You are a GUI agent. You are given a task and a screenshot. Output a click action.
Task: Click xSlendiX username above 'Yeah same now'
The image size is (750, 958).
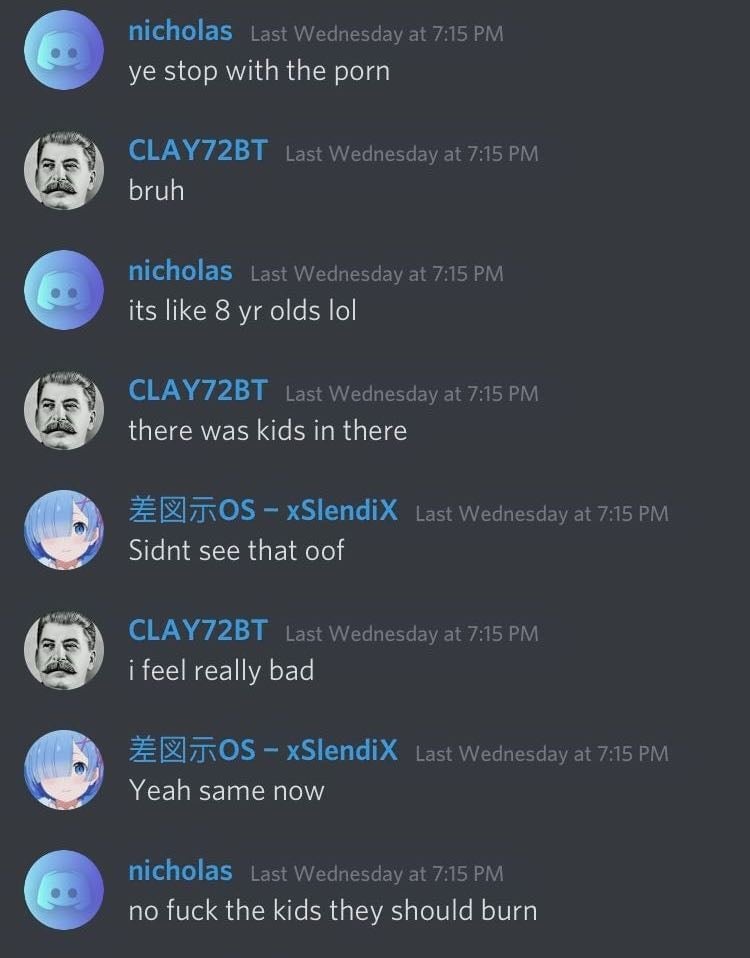(263, 750)
